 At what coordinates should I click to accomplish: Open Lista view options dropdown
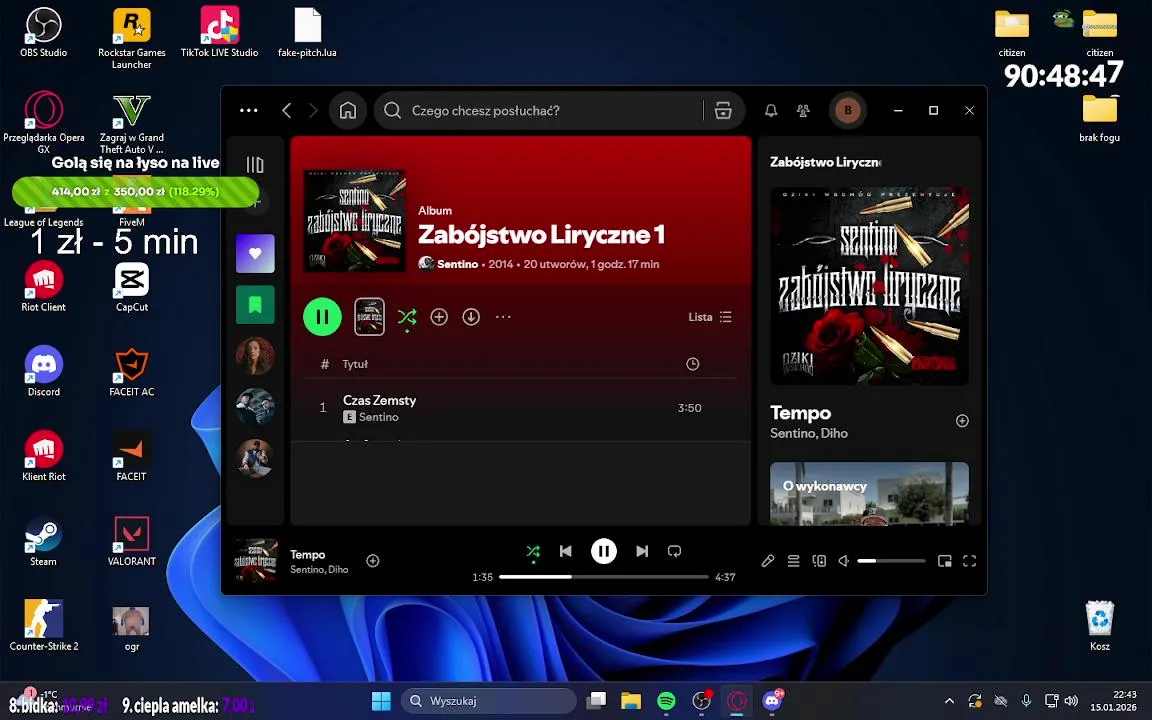[x=710, y=317]
